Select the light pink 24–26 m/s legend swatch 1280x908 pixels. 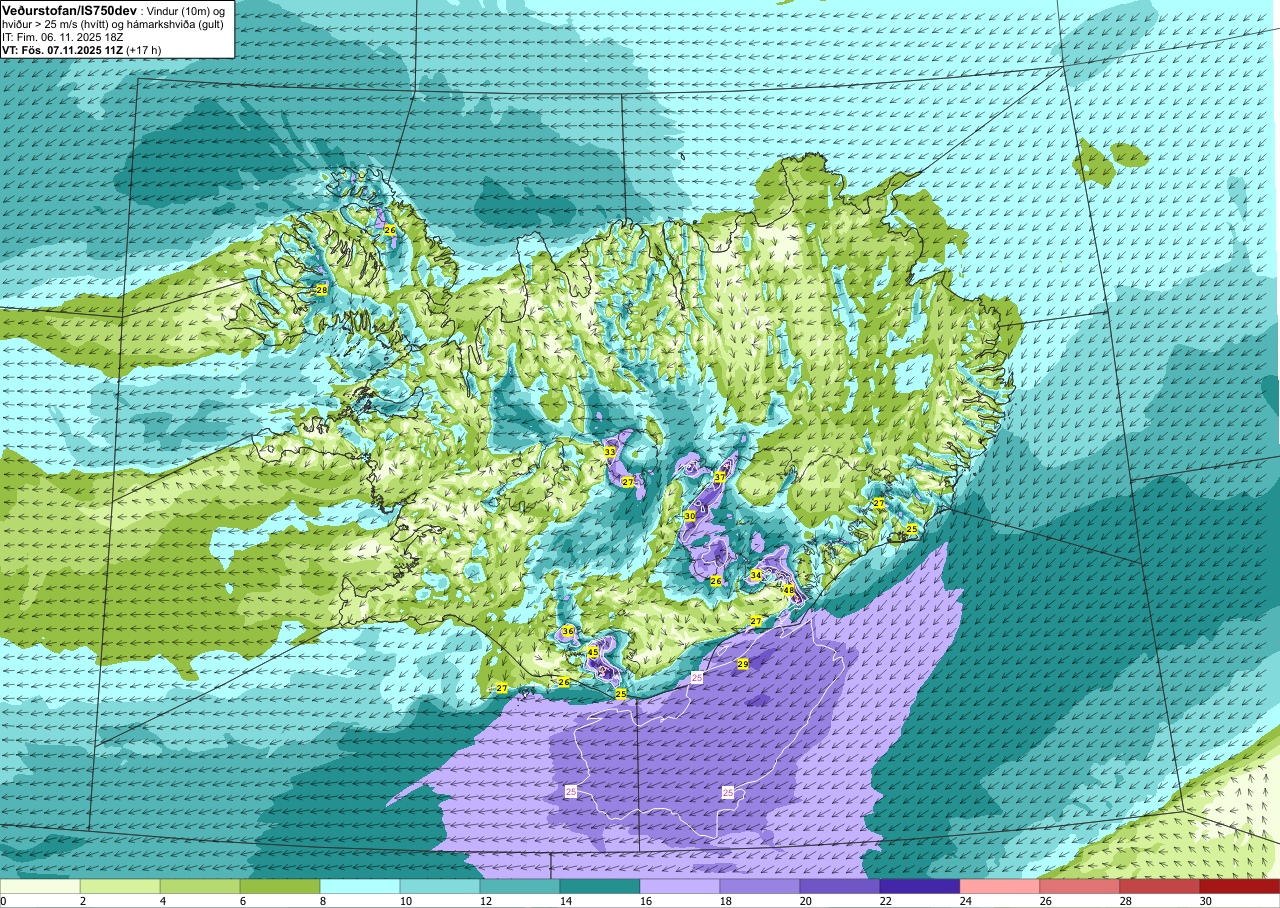1000,886
